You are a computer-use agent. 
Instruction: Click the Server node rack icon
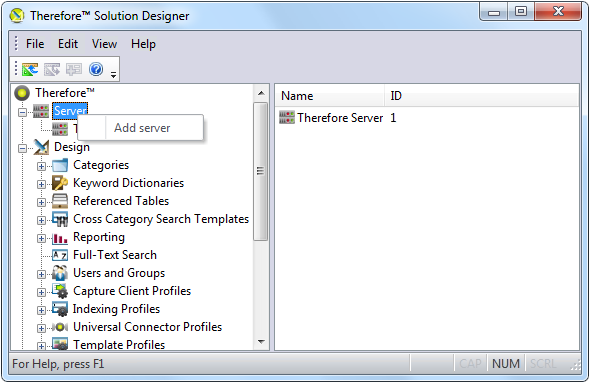[x=41, y=111]
